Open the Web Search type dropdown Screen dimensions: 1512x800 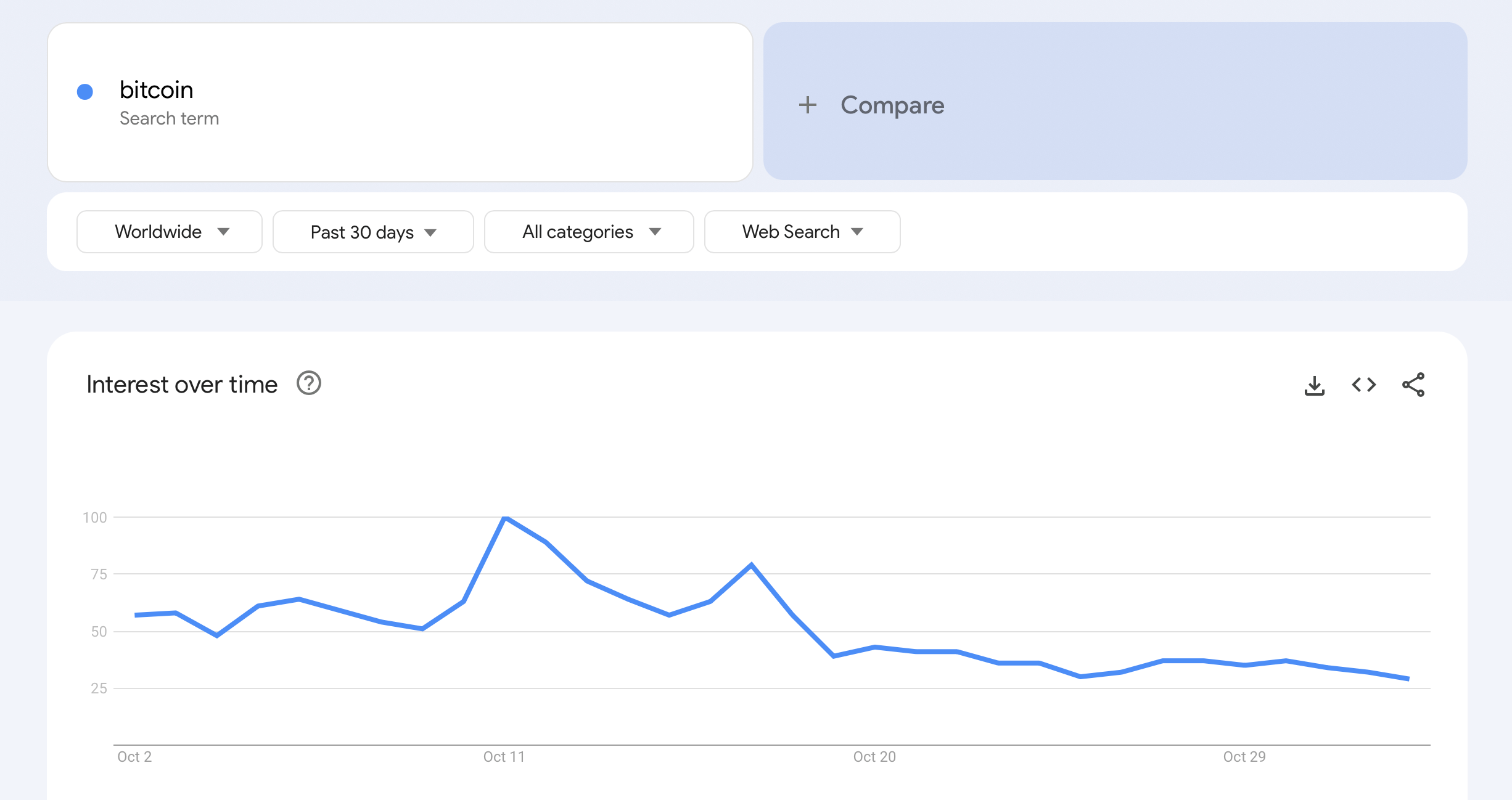click(802, 232)
